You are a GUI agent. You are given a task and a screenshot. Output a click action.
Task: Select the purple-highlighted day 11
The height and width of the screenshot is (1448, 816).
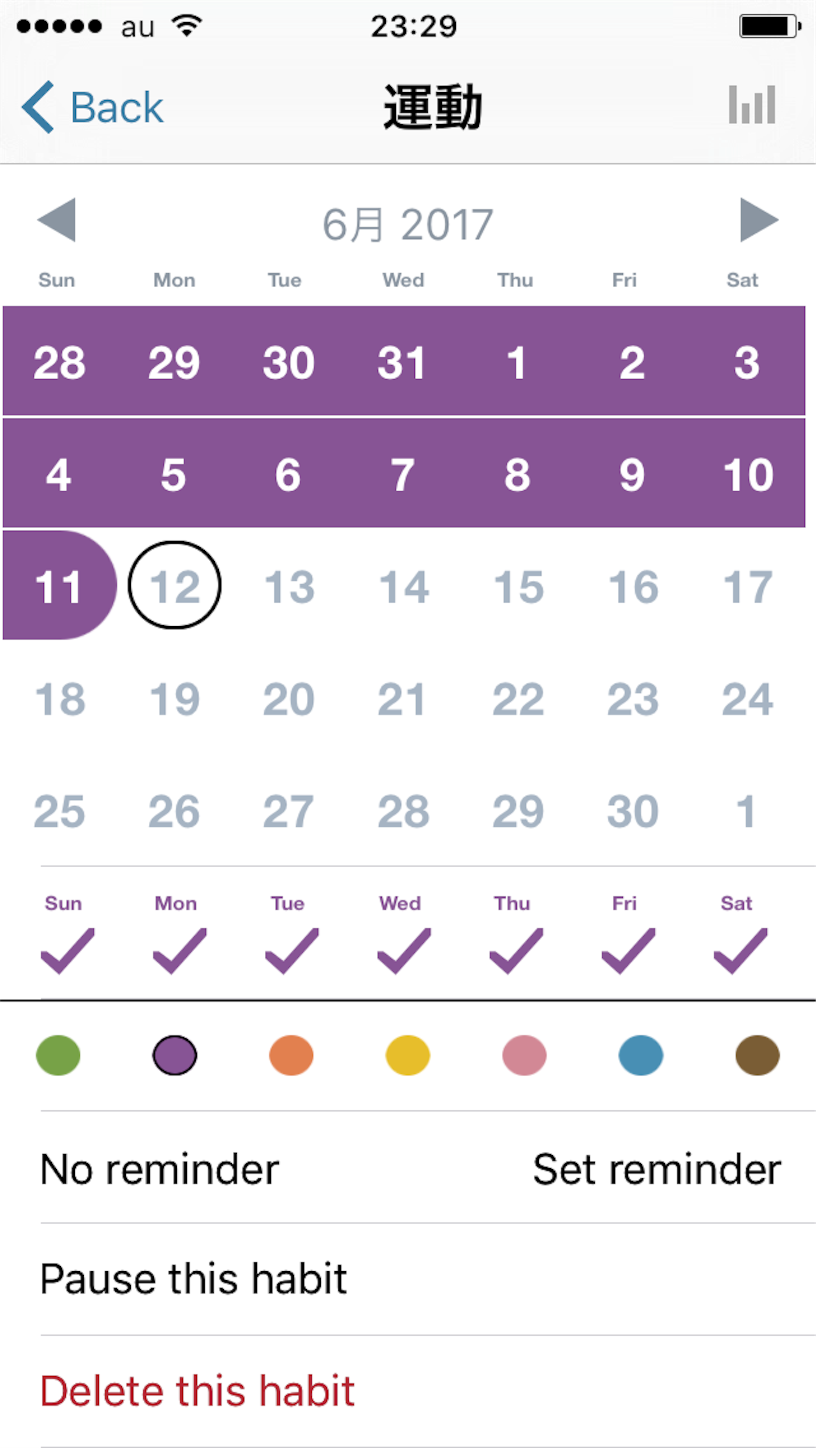(59, 586)
